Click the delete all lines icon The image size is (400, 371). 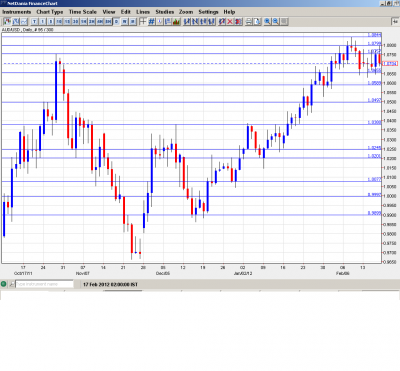coord(238,22)
